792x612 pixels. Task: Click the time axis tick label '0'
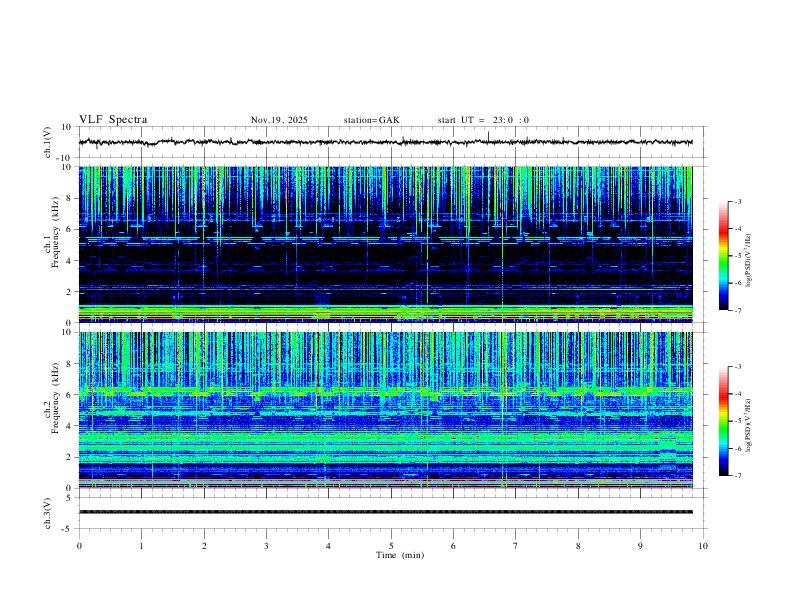coord(79,546)
